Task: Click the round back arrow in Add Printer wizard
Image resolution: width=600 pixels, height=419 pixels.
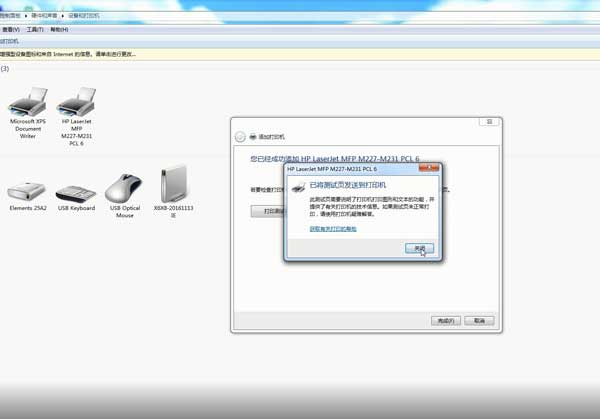Action: (240, 137)
